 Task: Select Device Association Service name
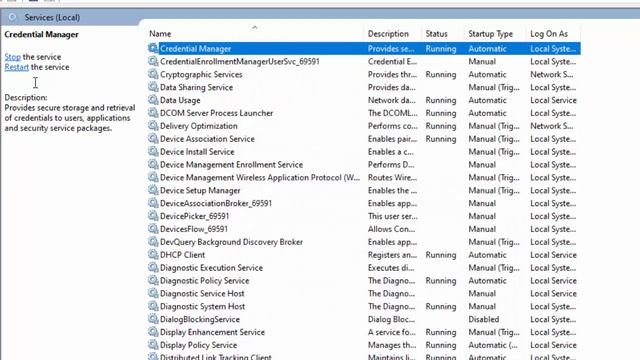207,139
